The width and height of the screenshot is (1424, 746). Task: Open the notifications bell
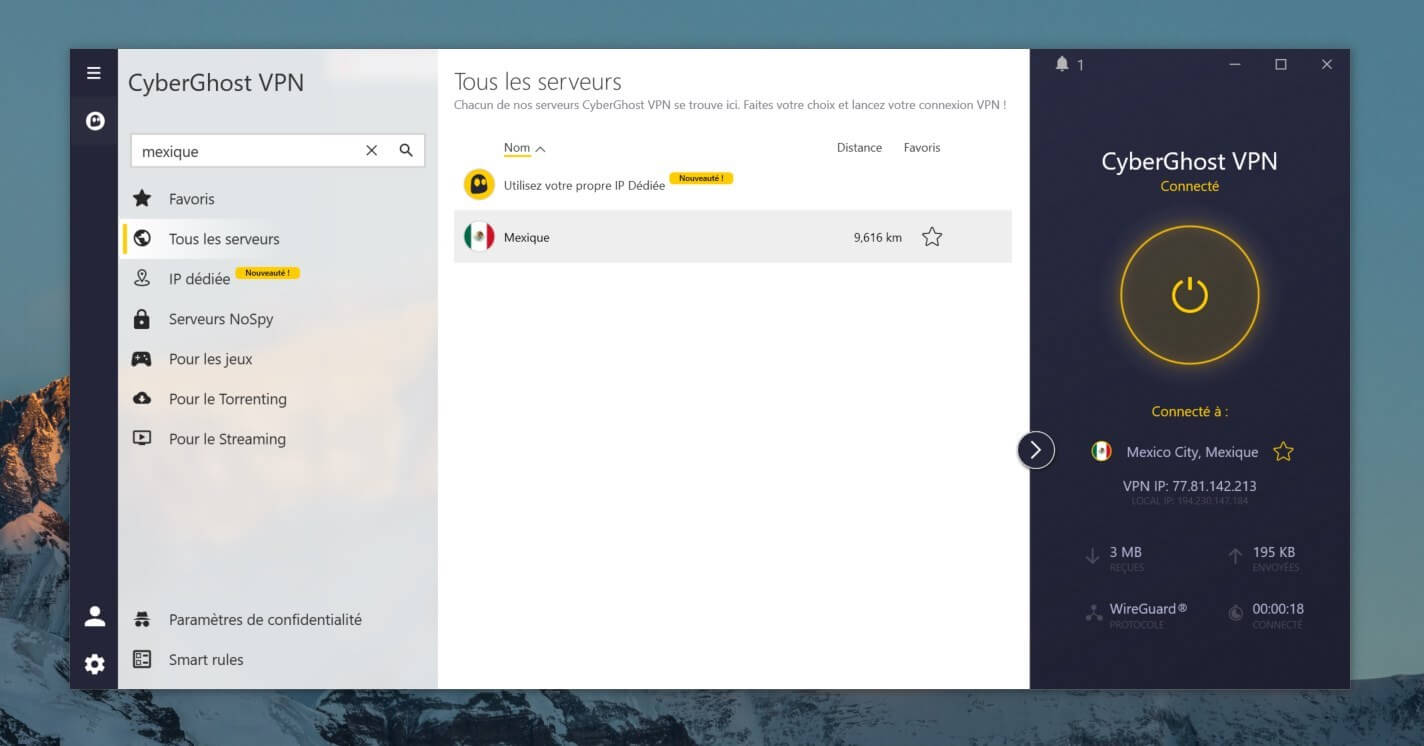pyautogui.click(x=1062, y=64)
